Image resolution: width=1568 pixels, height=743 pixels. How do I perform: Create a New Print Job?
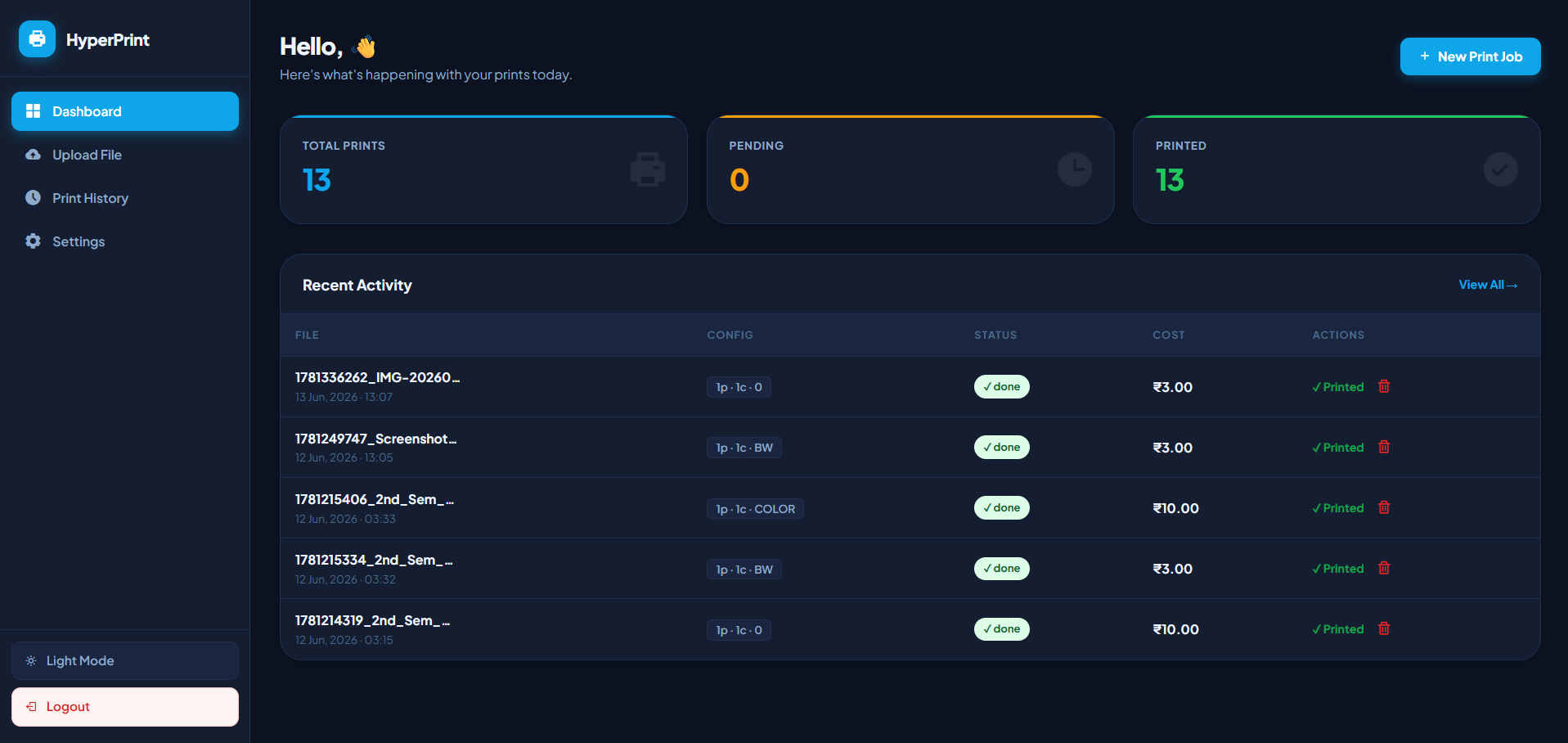pos(1470,56)
